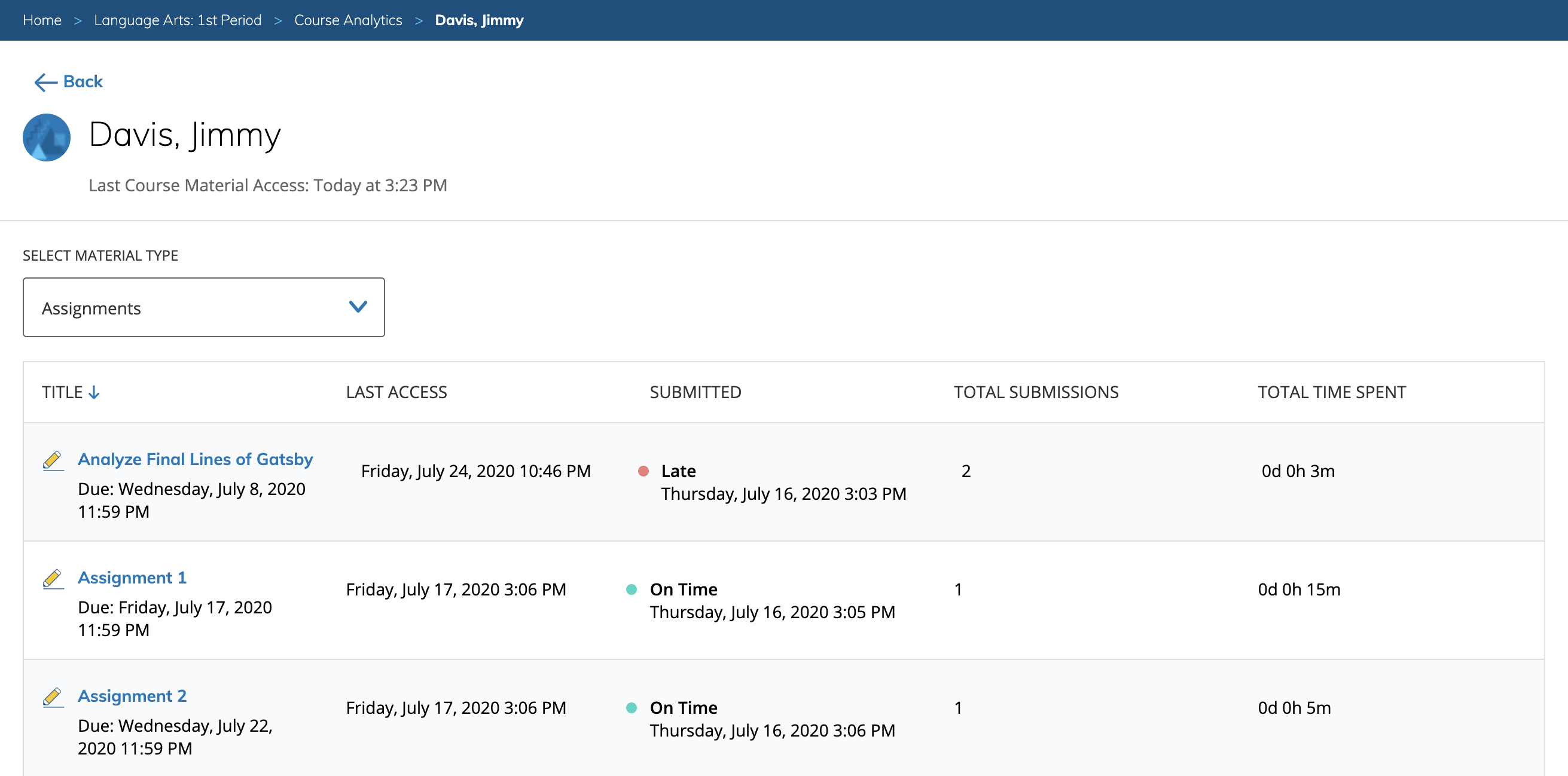
Task: Click the Back arrow icon
Action: coord(45,82)
